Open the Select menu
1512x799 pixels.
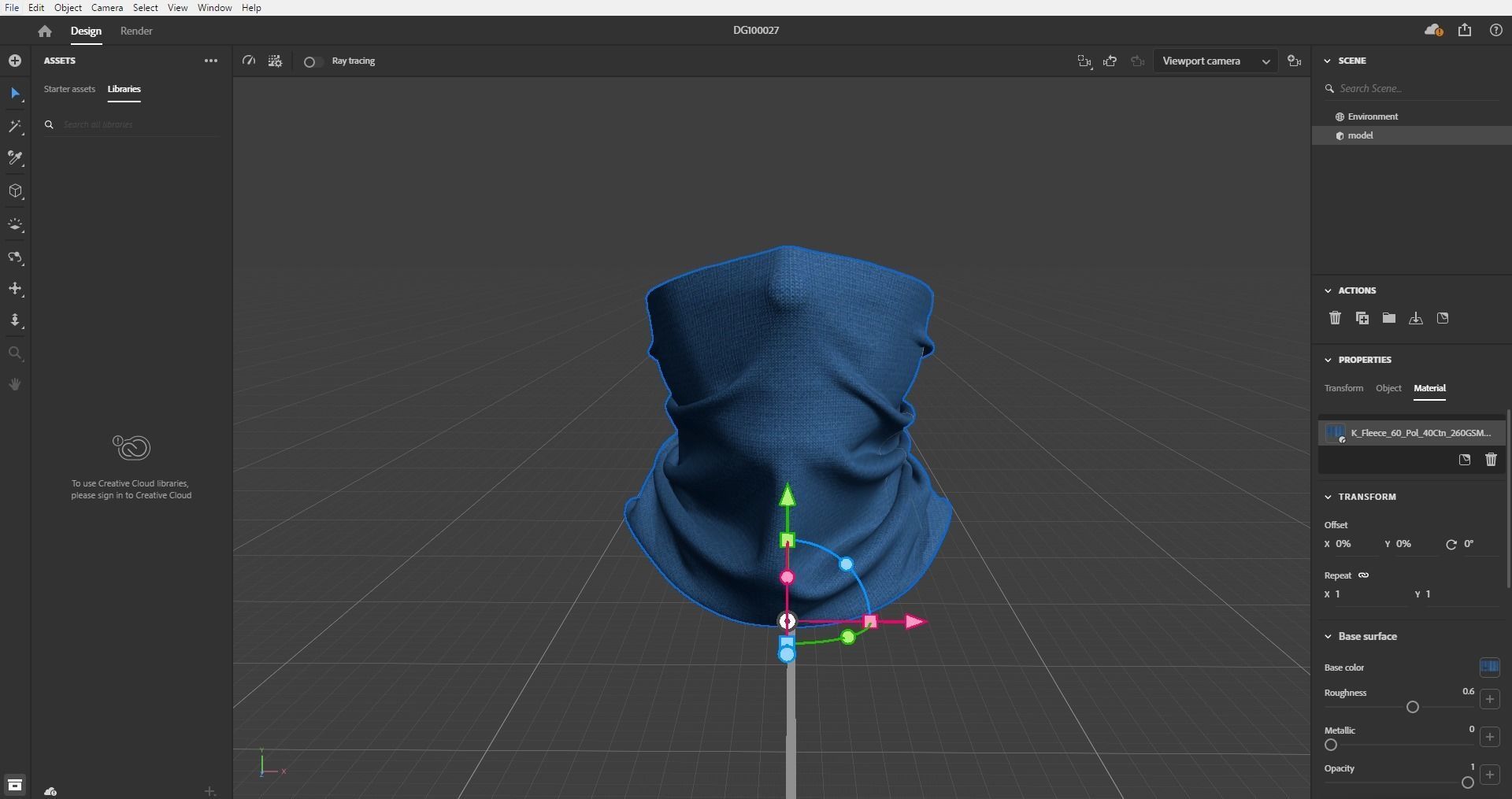point(145,8)
